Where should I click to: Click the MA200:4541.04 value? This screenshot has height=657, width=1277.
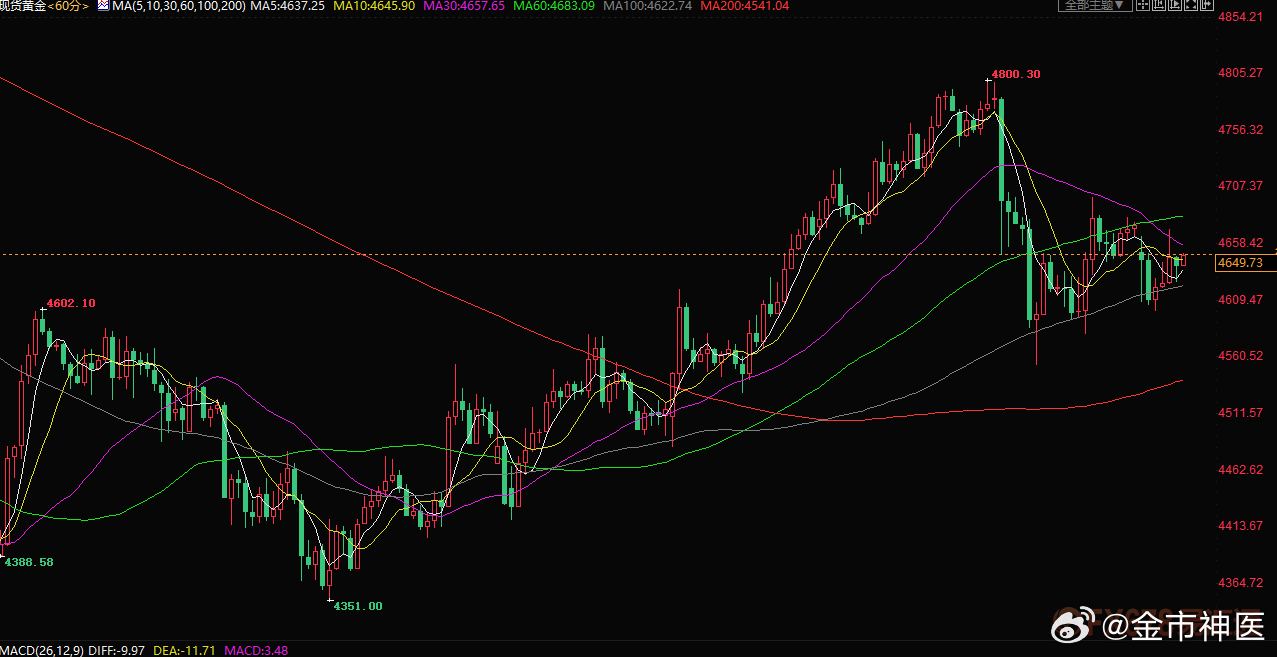(x=745, y=6)
